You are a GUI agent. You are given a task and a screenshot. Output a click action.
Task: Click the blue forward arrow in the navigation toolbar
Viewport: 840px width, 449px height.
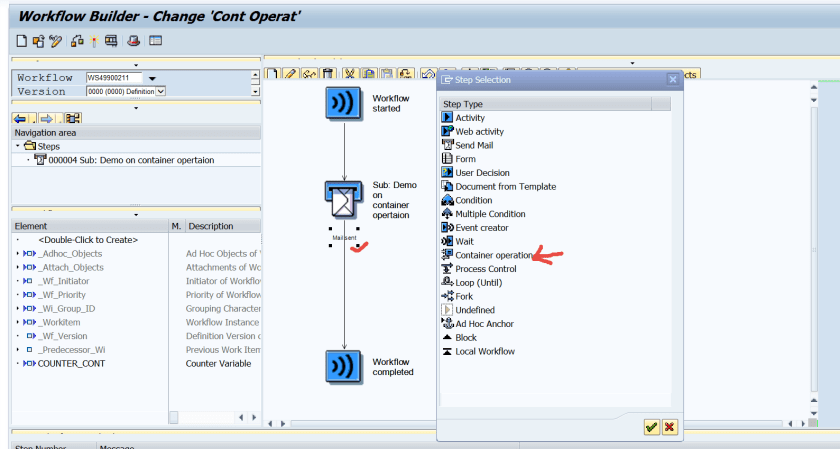pyautogui.click(x=47, y=118)
